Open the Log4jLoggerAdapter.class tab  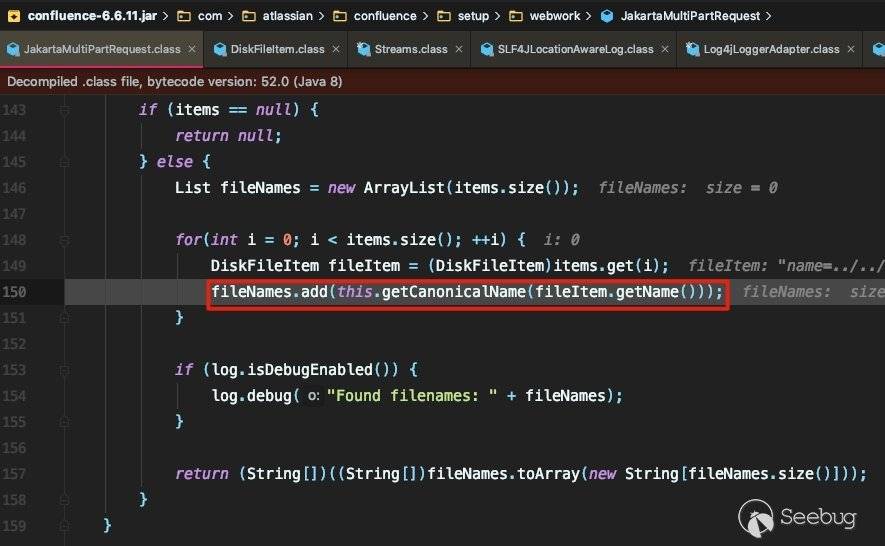tap(771, 50)
